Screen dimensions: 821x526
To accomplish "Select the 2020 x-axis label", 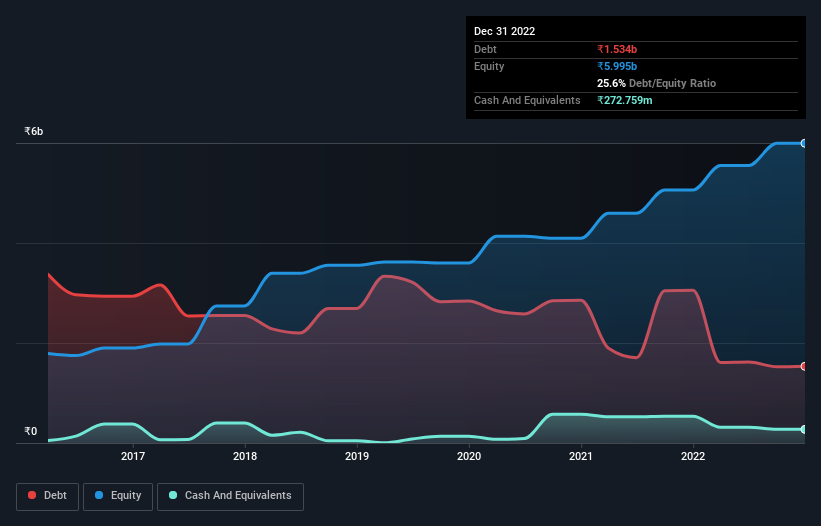I will [x=469, y=456].
